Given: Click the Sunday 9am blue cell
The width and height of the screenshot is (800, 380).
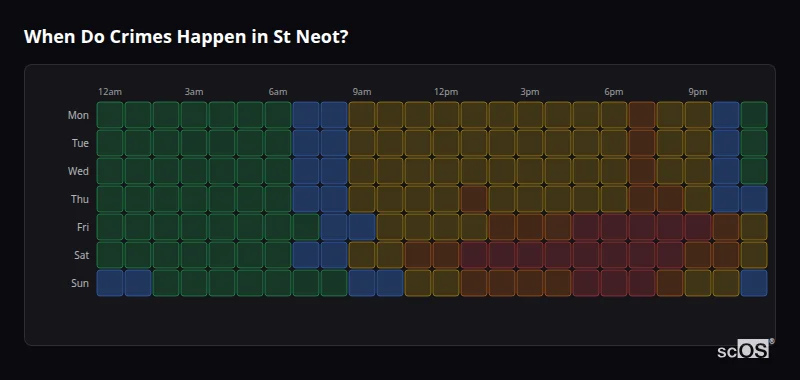Looking at the screenshot, I should (x=362, y=283).
